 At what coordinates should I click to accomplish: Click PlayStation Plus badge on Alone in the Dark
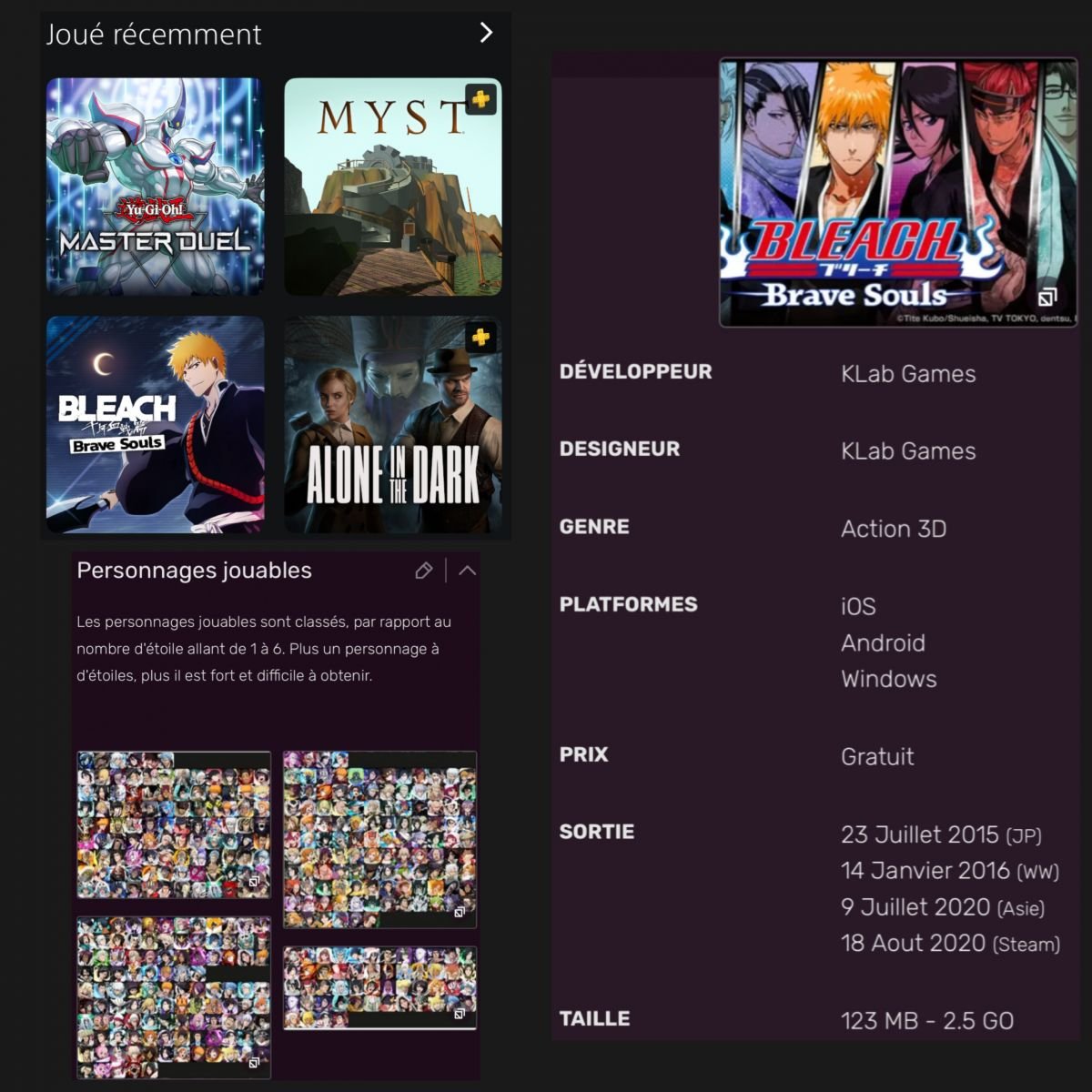[x=480, y=337]
